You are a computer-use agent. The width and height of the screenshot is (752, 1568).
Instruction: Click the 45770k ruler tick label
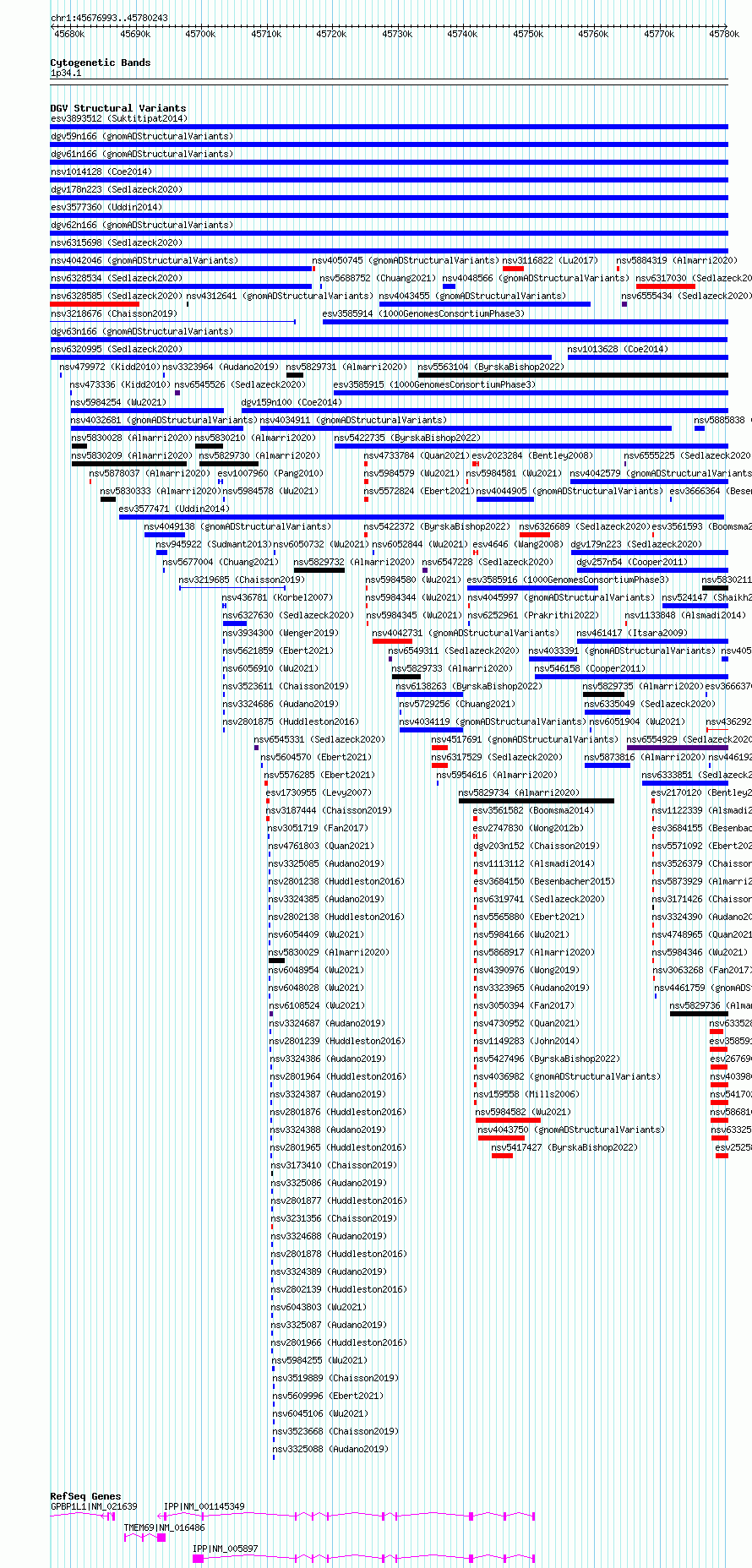(659, 34)
